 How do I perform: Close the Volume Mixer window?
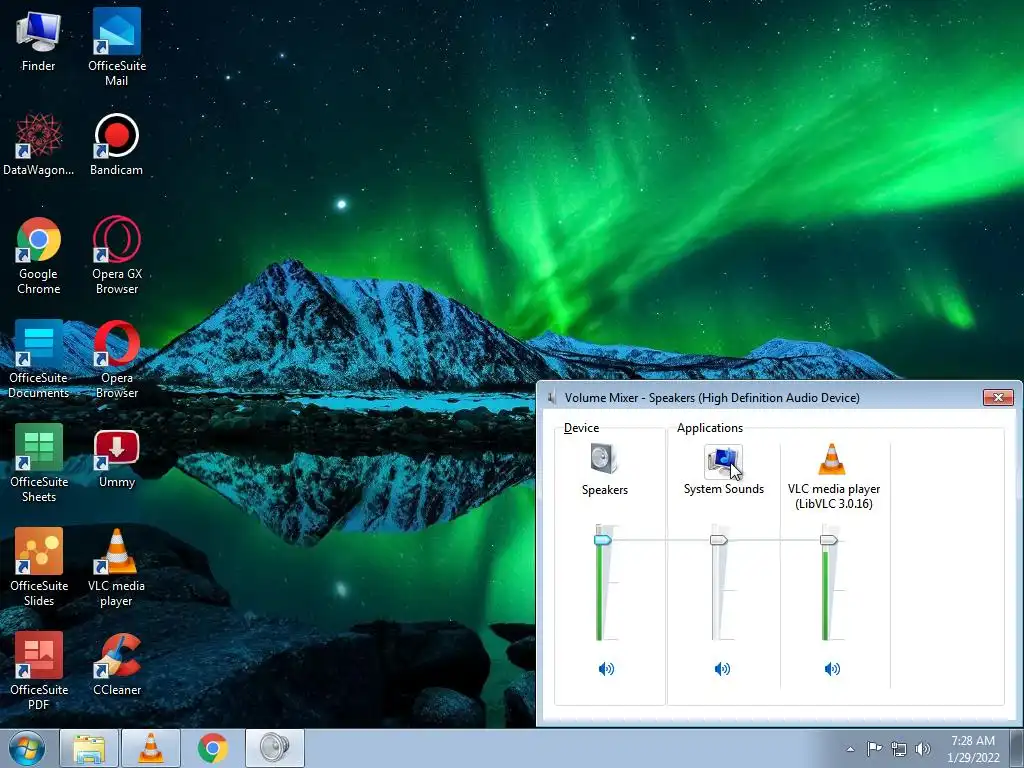click(998, 397)
